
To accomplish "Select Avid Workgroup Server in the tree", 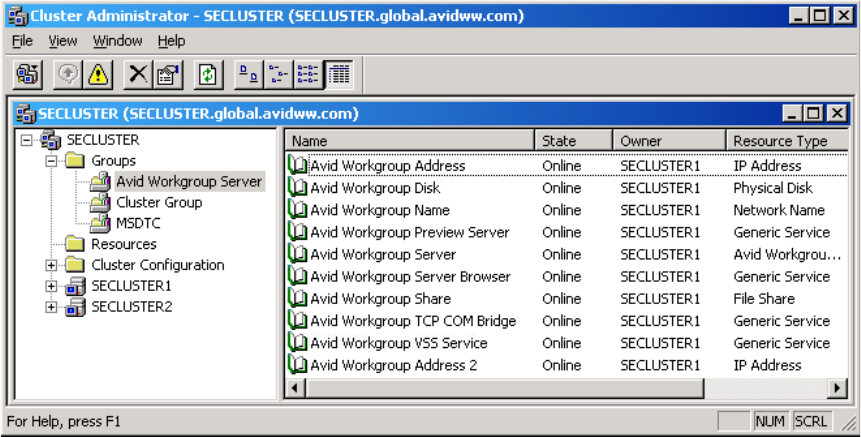I will [189, 182].
